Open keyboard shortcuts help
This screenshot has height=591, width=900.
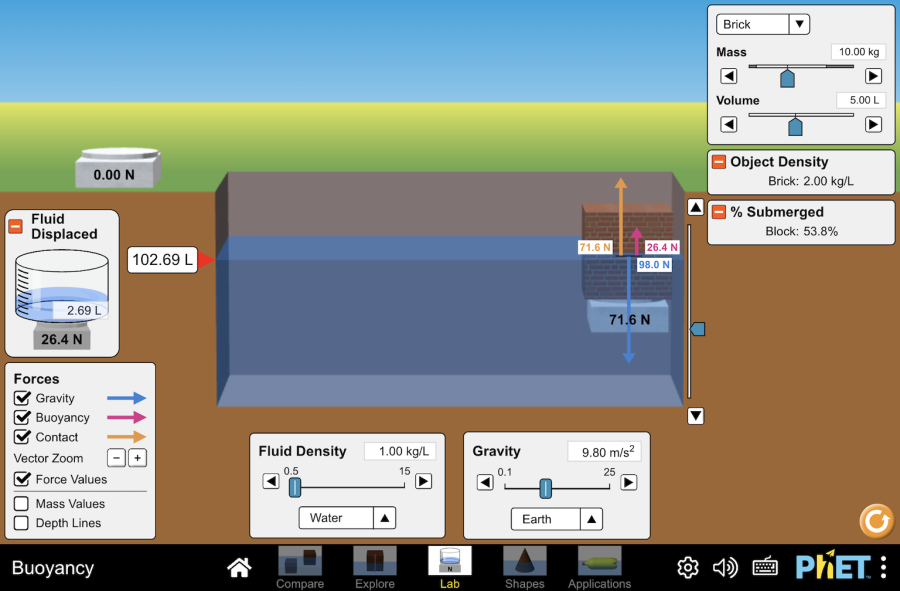tap(765, 568)
